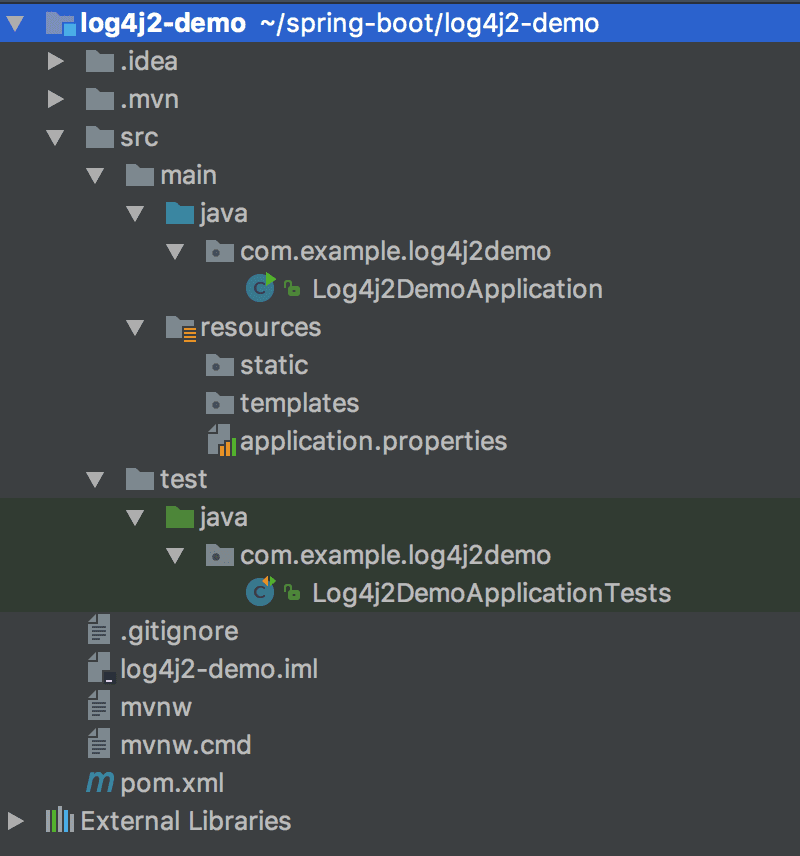Expand the .mvn folder arrow
The height and width of the screenshot is (856, 800).
pos(56,99)
